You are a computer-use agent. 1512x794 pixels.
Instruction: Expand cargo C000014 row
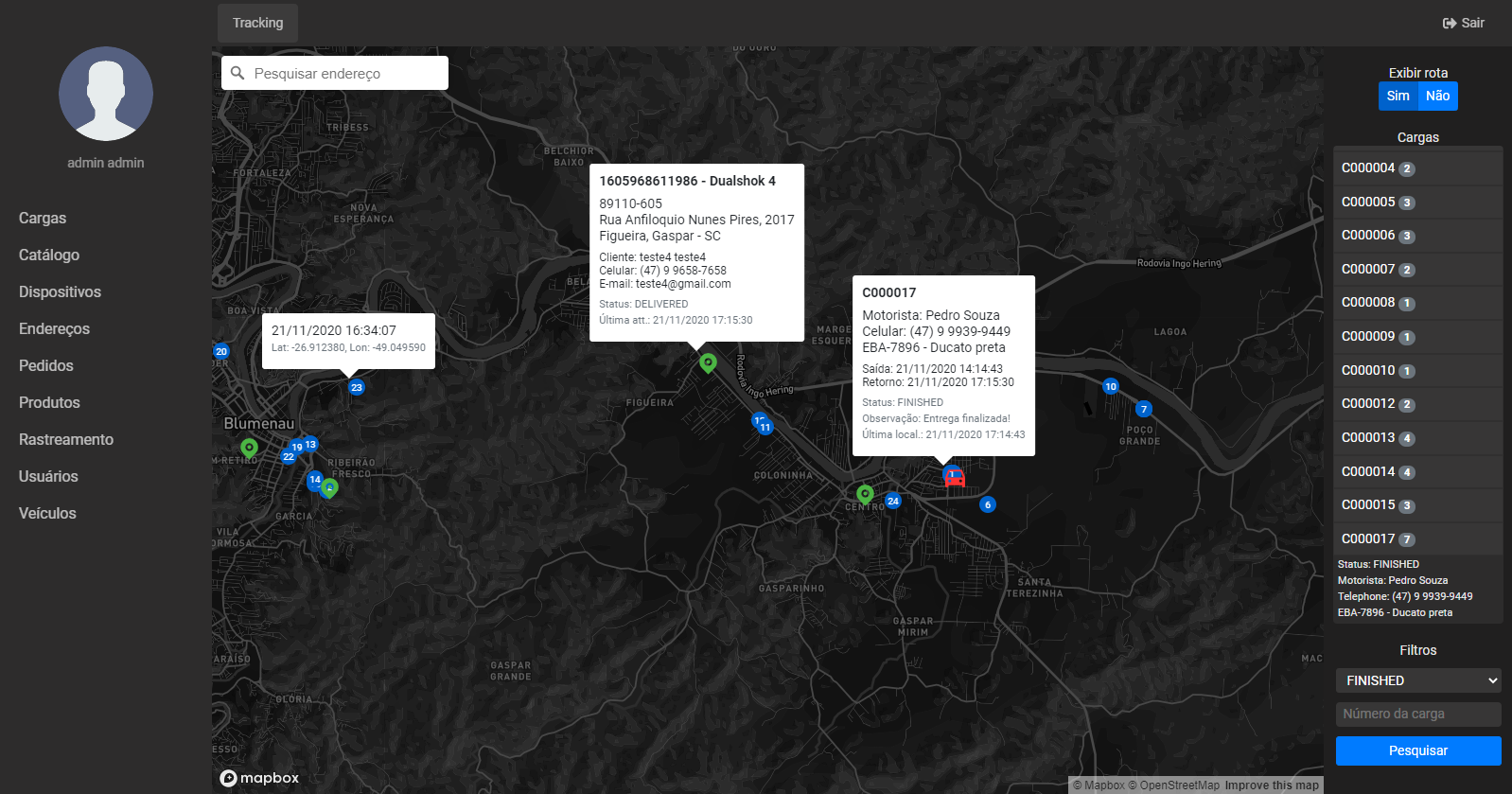point(1418,471)
